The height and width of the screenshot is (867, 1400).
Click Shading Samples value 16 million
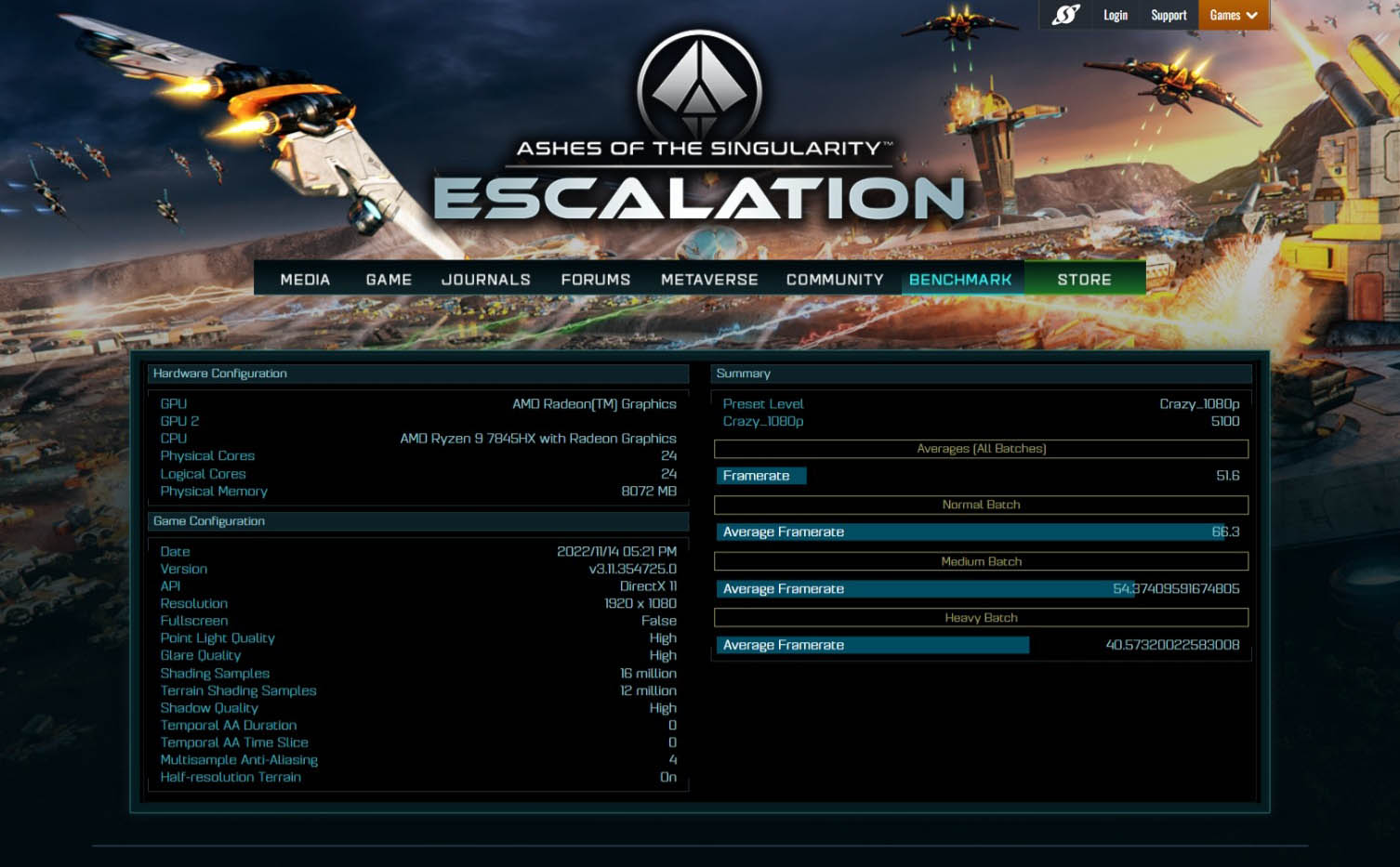click(648, 673)
